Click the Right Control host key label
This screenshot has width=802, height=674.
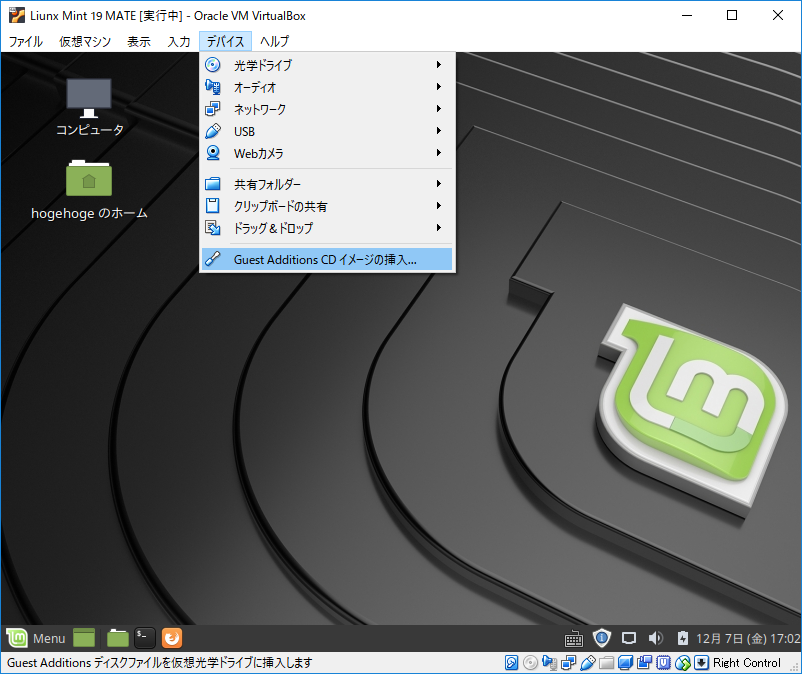tap(747, 663)
